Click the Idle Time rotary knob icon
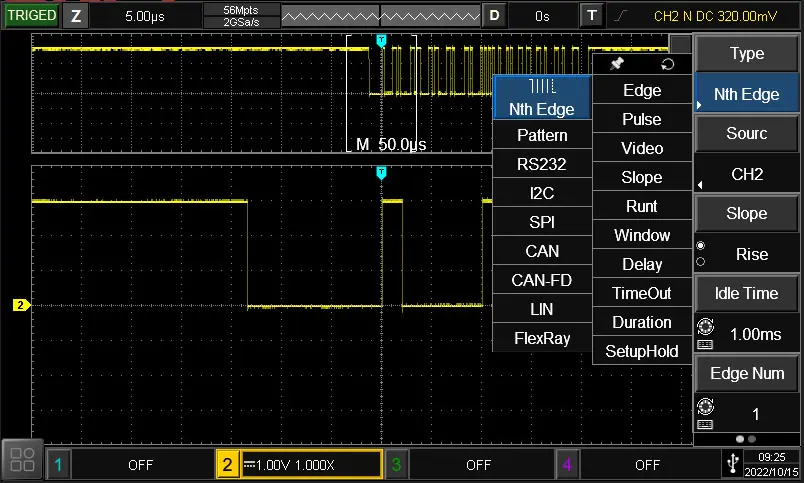Screen dimensions: 804x483 click(x=705, y=325)
